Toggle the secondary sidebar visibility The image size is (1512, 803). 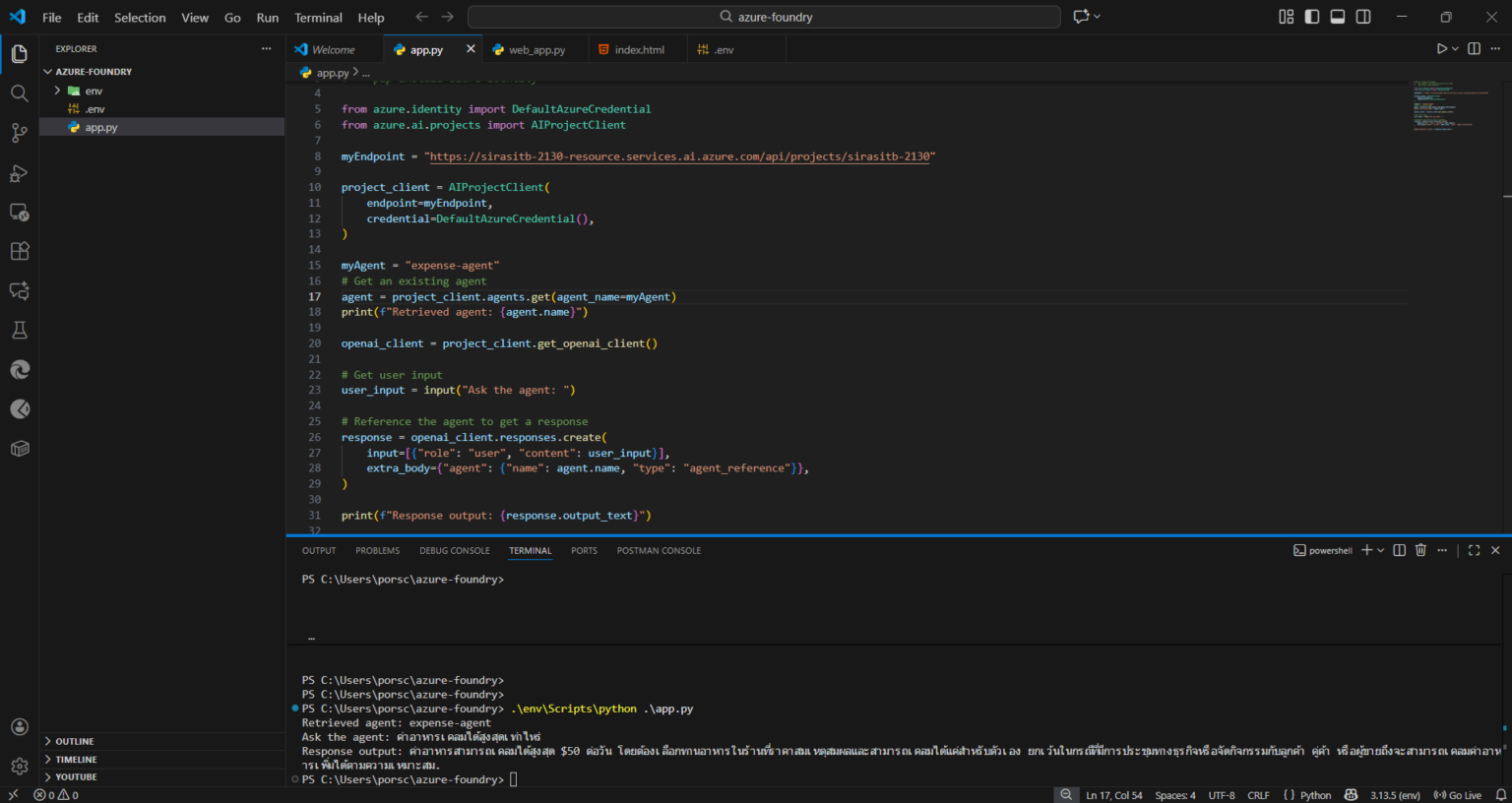point(1362,16)
